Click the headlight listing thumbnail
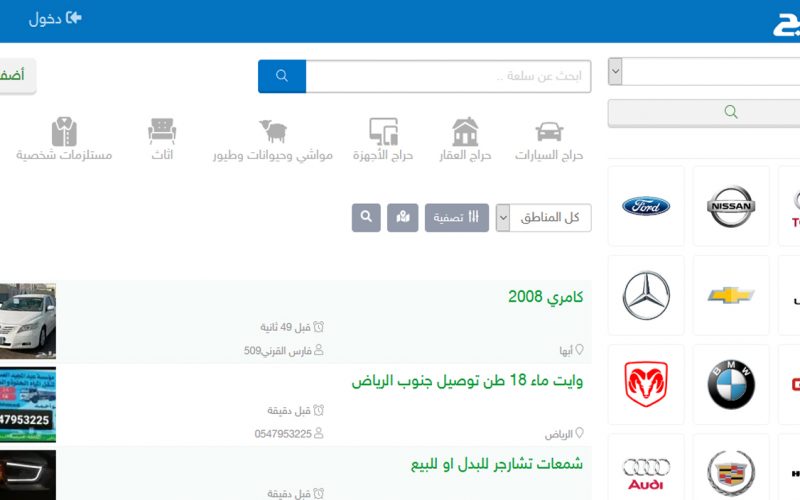 click(28, 475)
